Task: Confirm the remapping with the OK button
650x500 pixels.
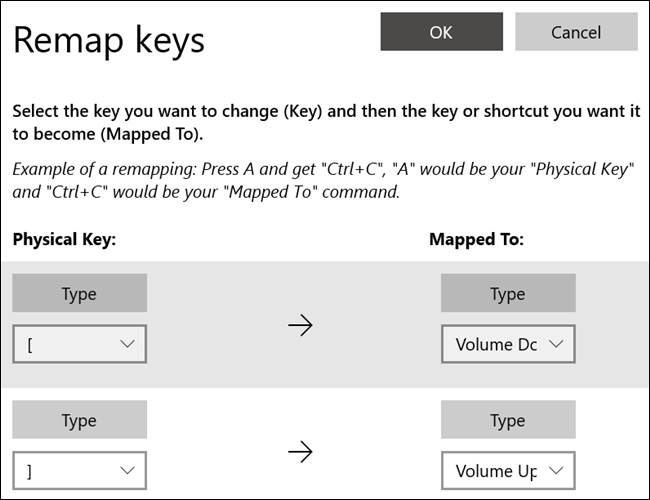Action: [441, 32]
